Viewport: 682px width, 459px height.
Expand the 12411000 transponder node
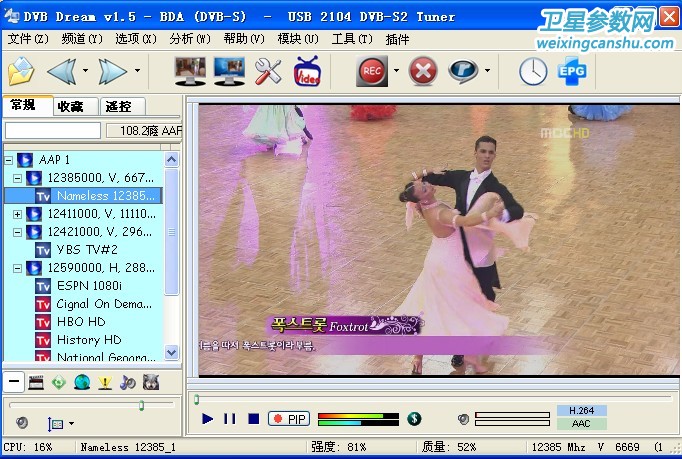point(17,214)
